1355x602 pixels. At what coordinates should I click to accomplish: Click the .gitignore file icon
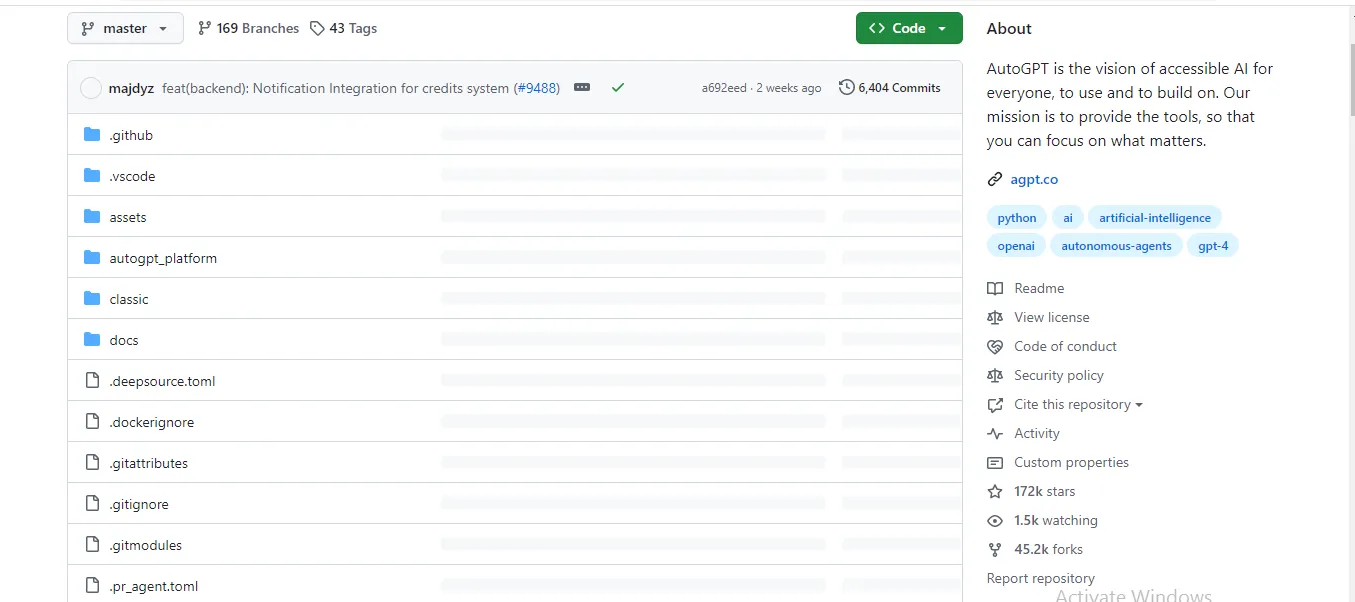pyautogui.click(x=92, y=503)
